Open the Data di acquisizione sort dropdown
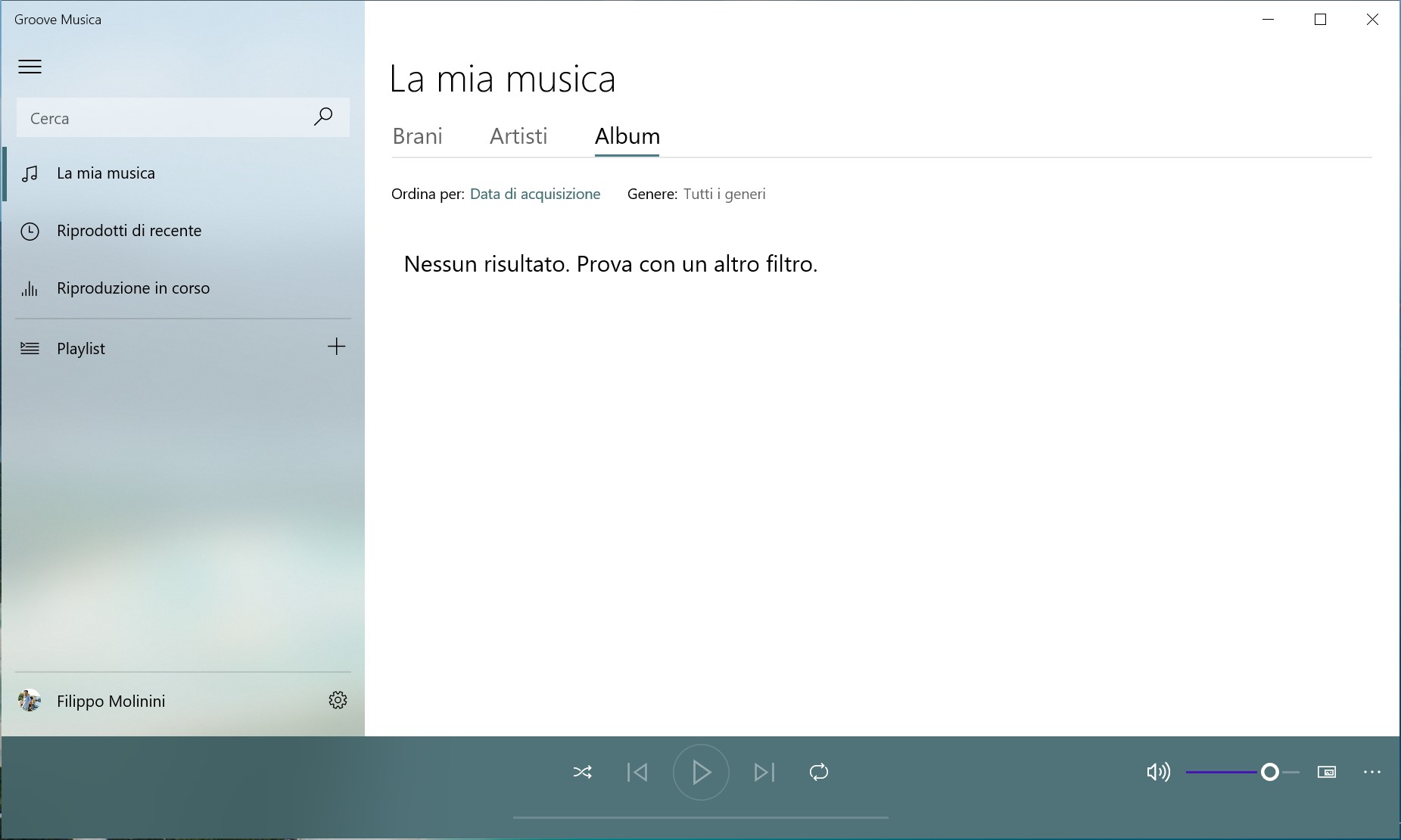Image resolution: width=1401 pixels, height=840 pixels. point(535,194)
